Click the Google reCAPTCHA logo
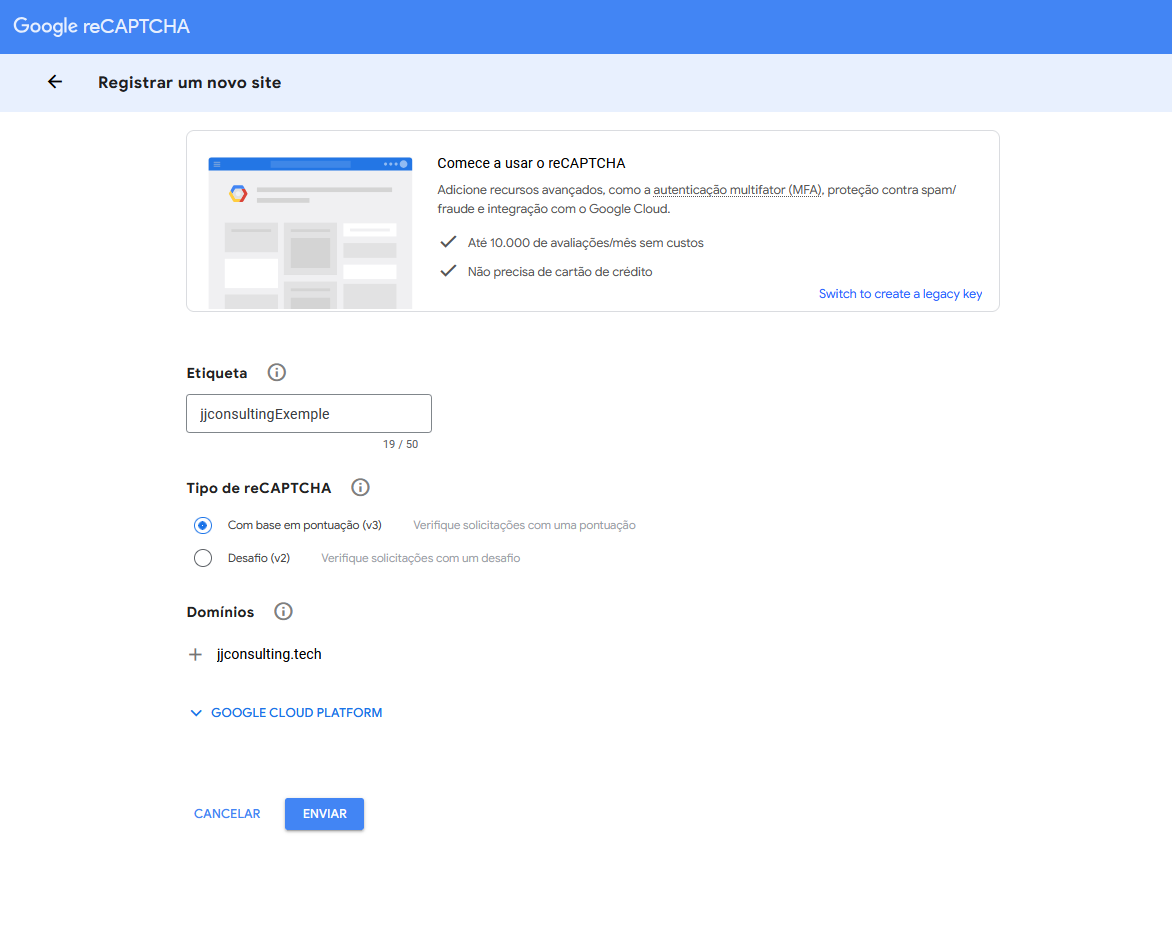Image resolution: width=1172 pixels, height=926 pixels. pyautogui.click(x=102, y=26)
